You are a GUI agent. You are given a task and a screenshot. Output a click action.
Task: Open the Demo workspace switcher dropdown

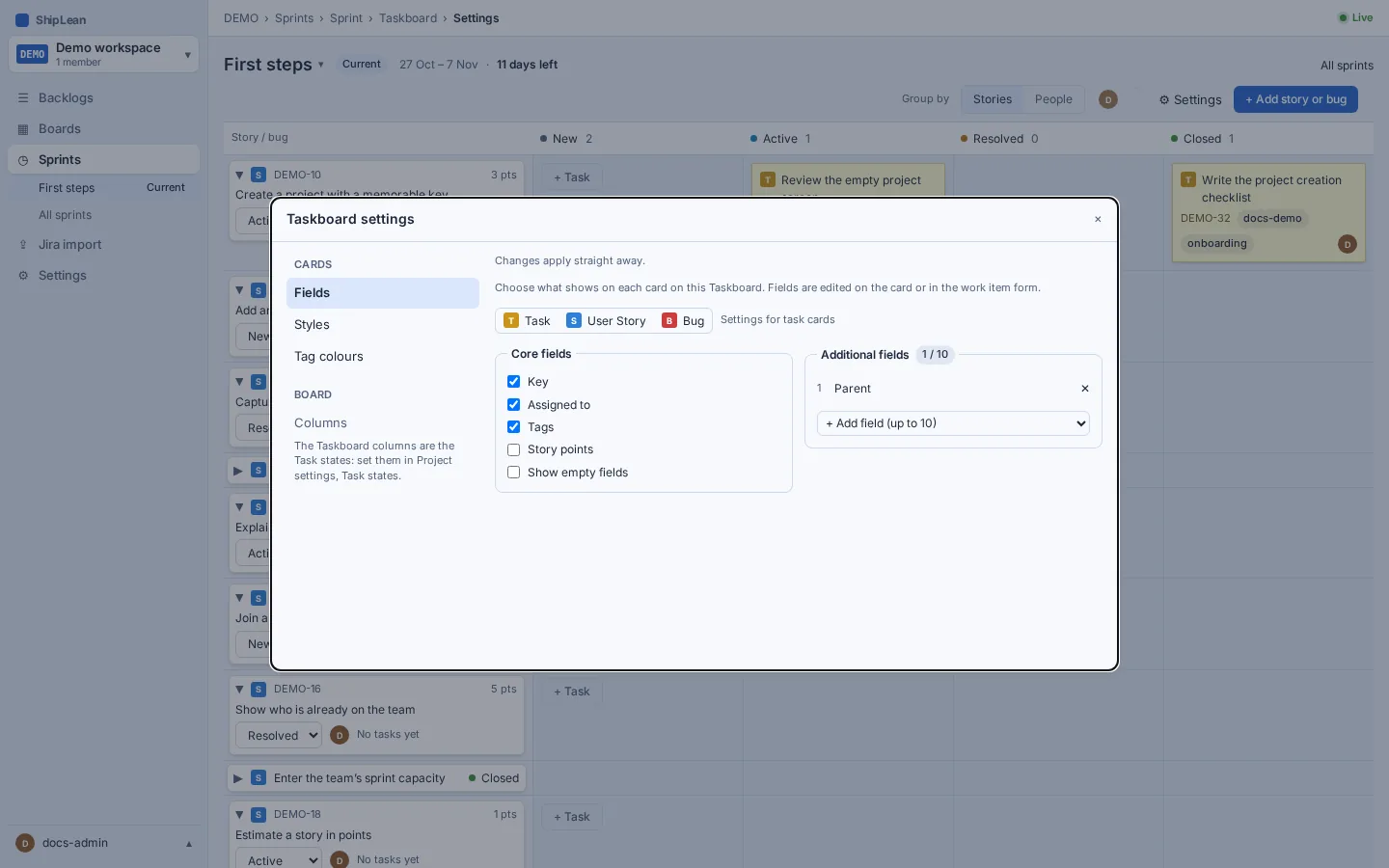pos(103,54)
